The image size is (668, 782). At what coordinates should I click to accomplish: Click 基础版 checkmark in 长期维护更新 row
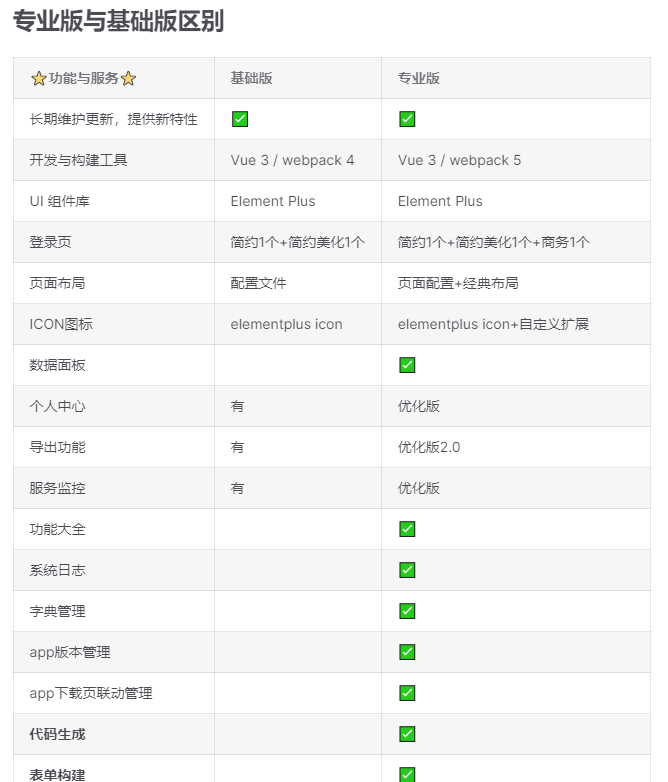240,119
